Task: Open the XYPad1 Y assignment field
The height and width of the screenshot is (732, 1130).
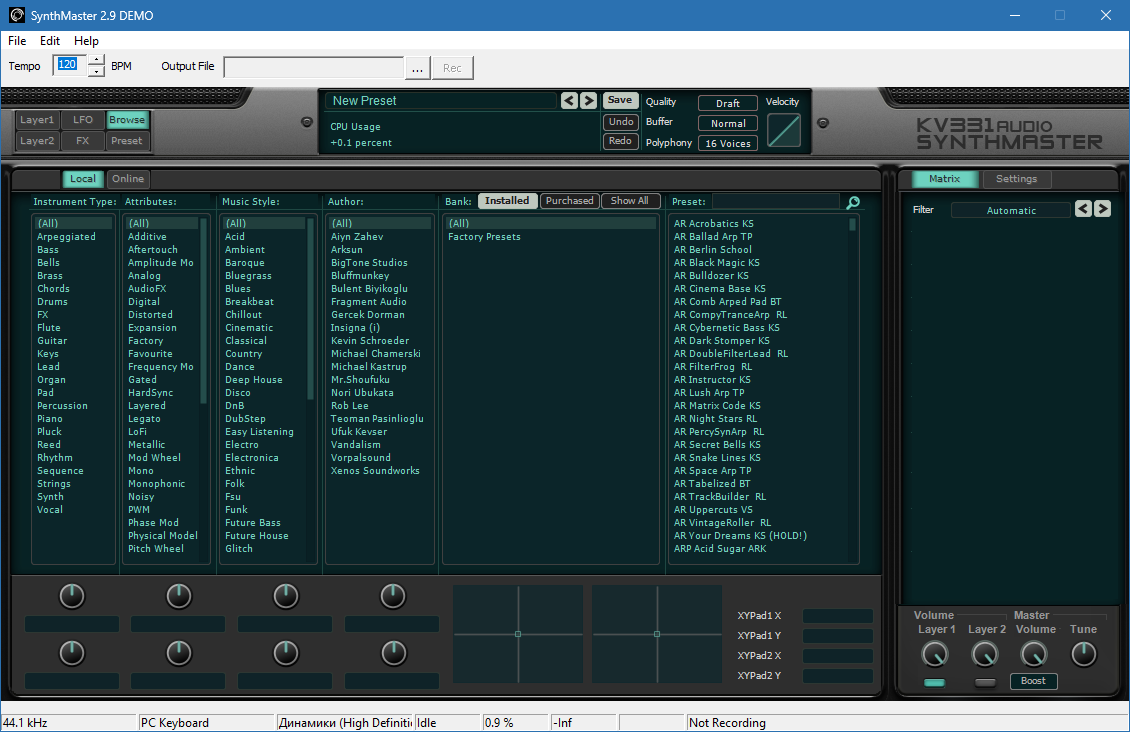Action: tap(837, 635)
